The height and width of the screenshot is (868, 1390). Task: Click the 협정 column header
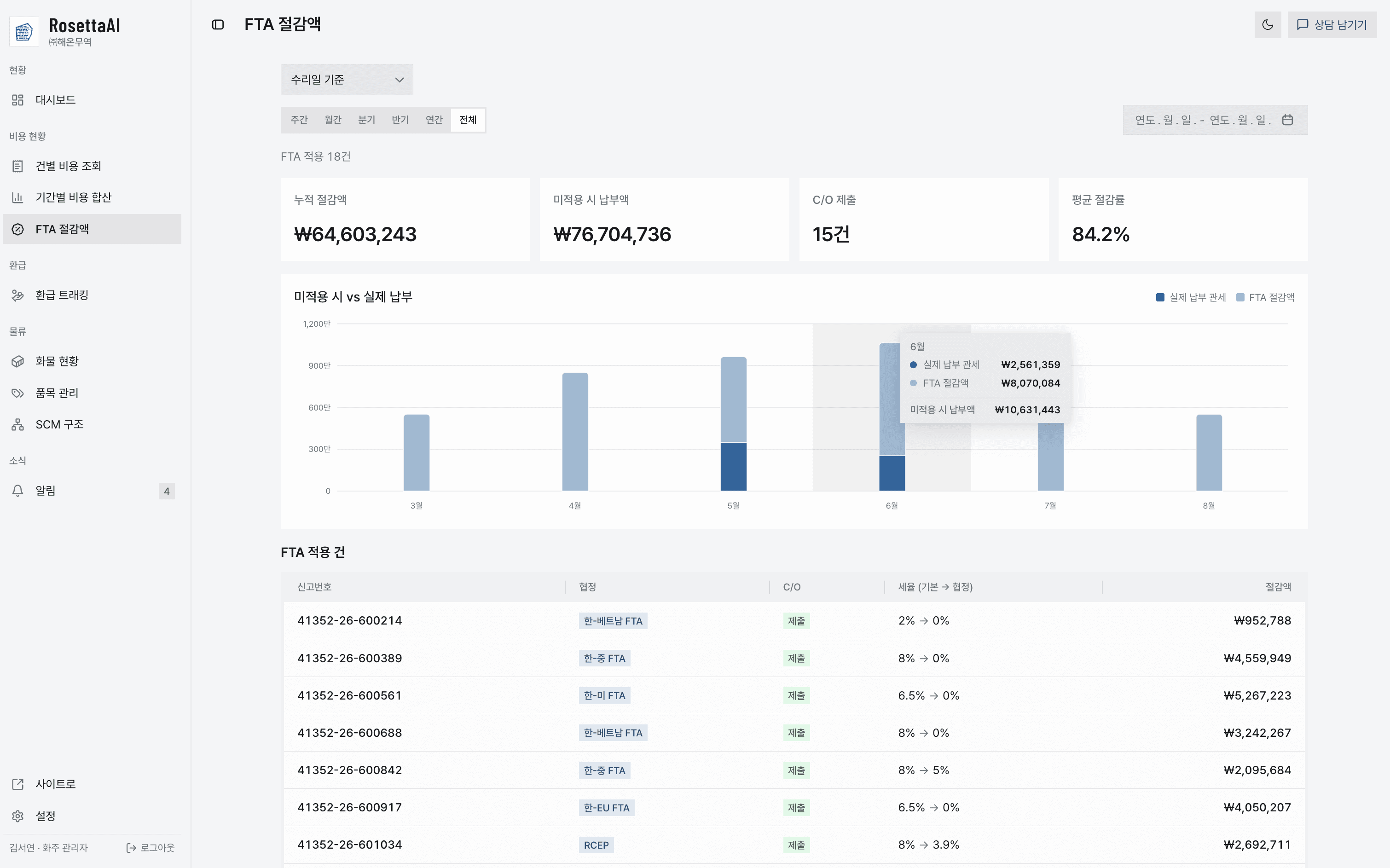(587, 587)
